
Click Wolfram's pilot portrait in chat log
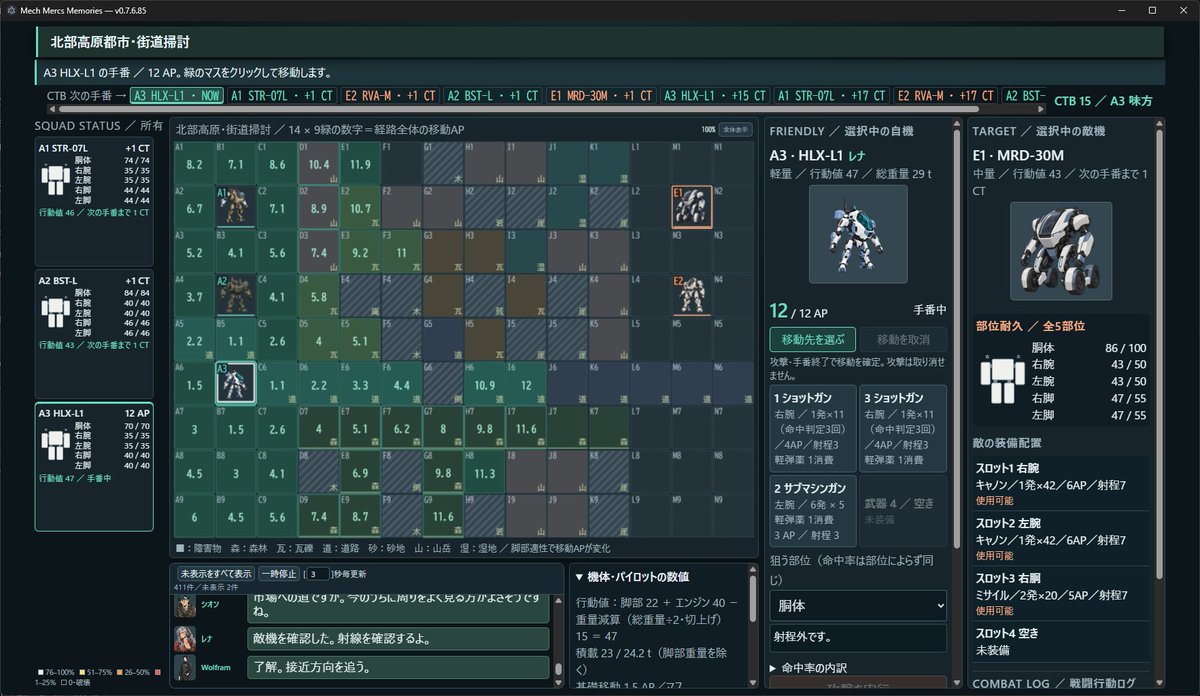(184, 667)
